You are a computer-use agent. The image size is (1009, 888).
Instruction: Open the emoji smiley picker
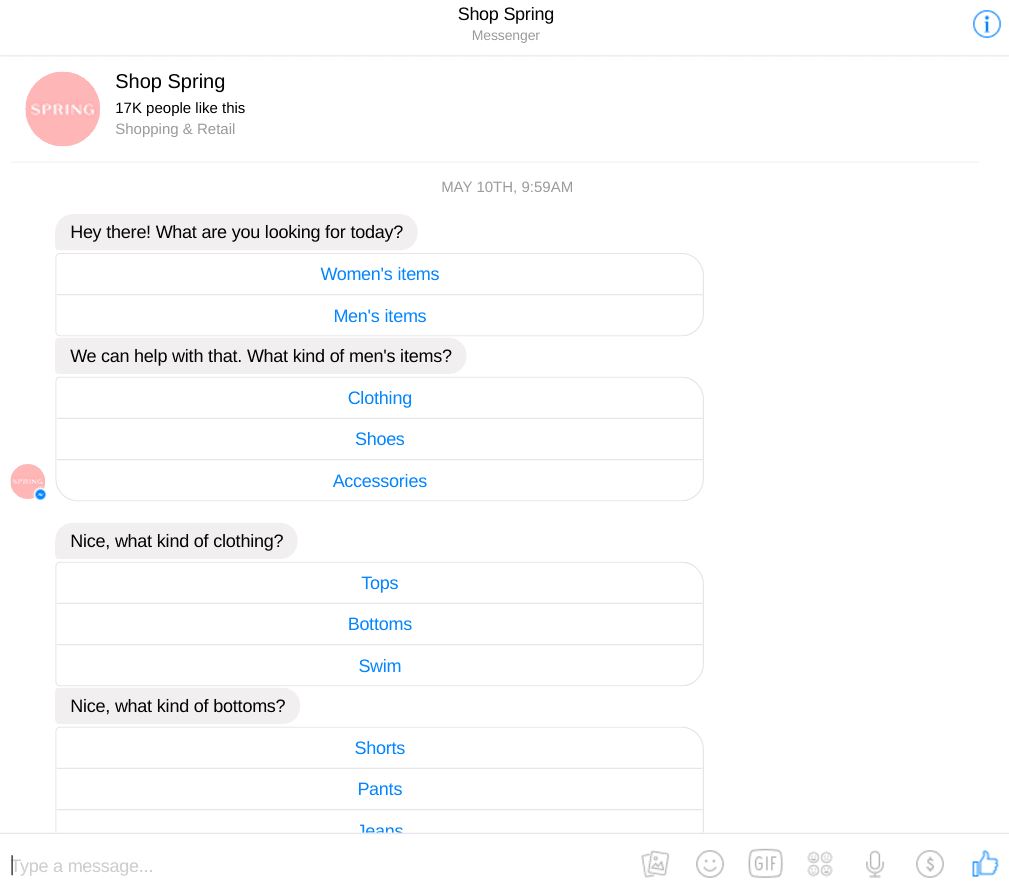point(710,864)
